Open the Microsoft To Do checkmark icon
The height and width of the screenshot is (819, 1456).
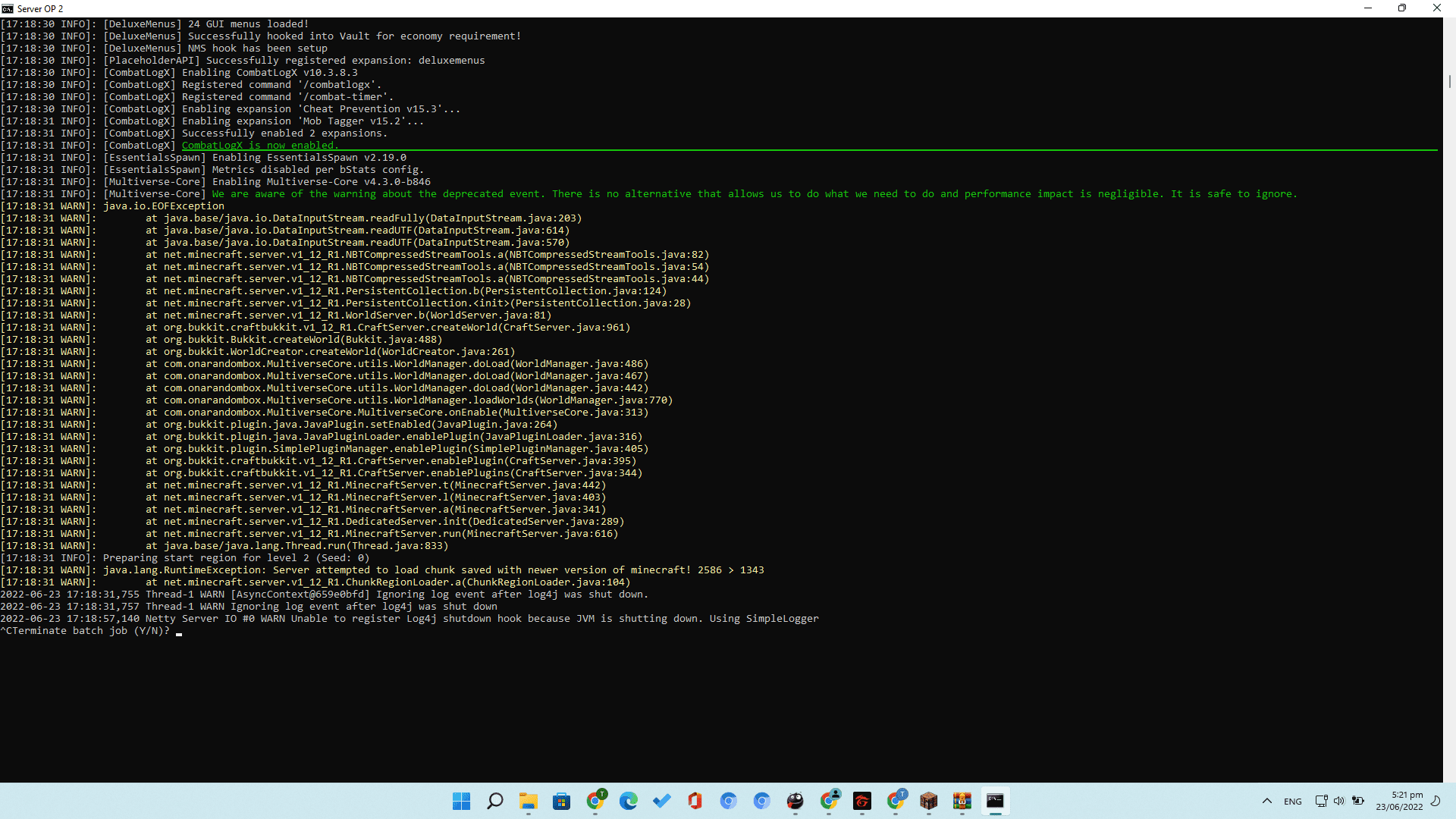pos(661,801)
